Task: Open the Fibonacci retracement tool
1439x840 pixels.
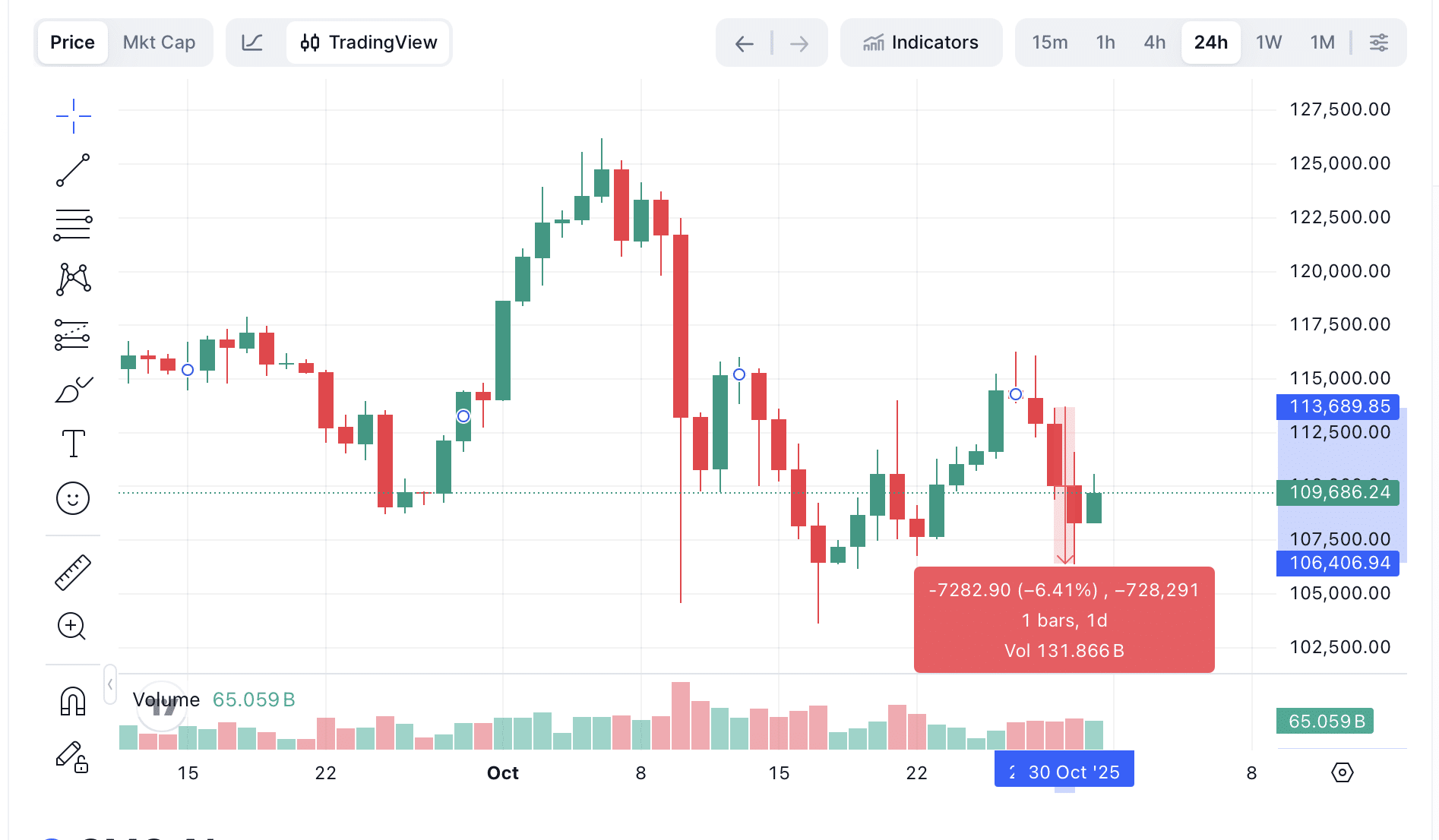Action: [x=73, y=225]
